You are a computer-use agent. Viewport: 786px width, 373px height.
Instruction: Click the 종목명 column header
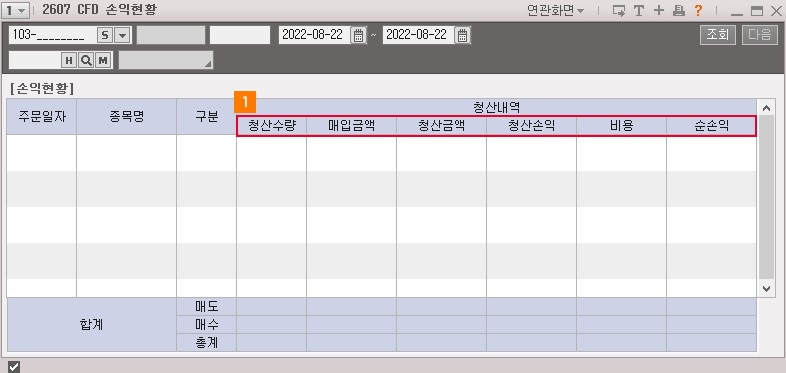click(x=126, y=117)
